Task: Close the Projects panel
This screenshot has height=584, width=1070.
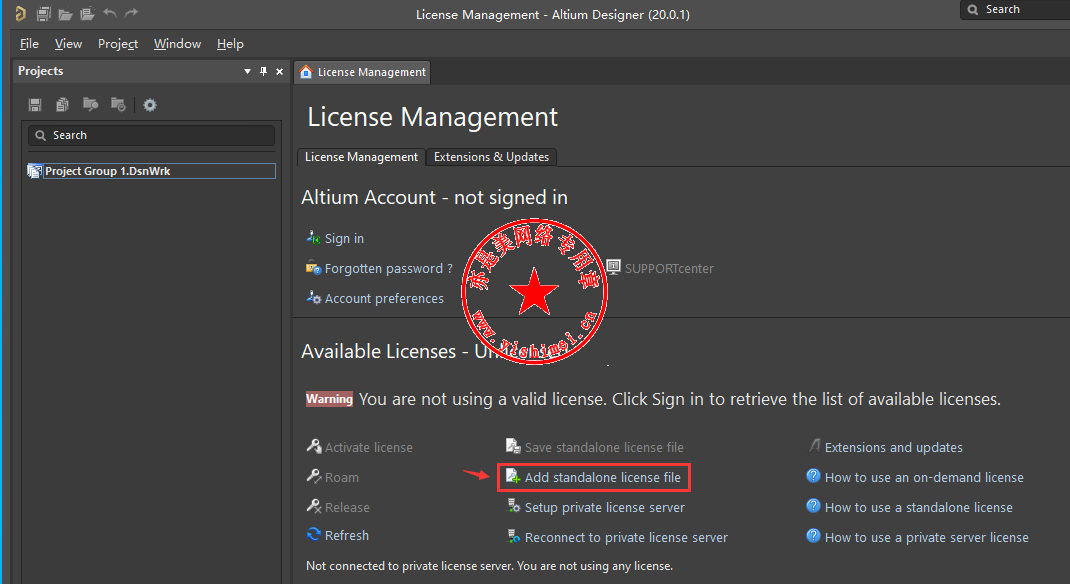Action: 279,72
